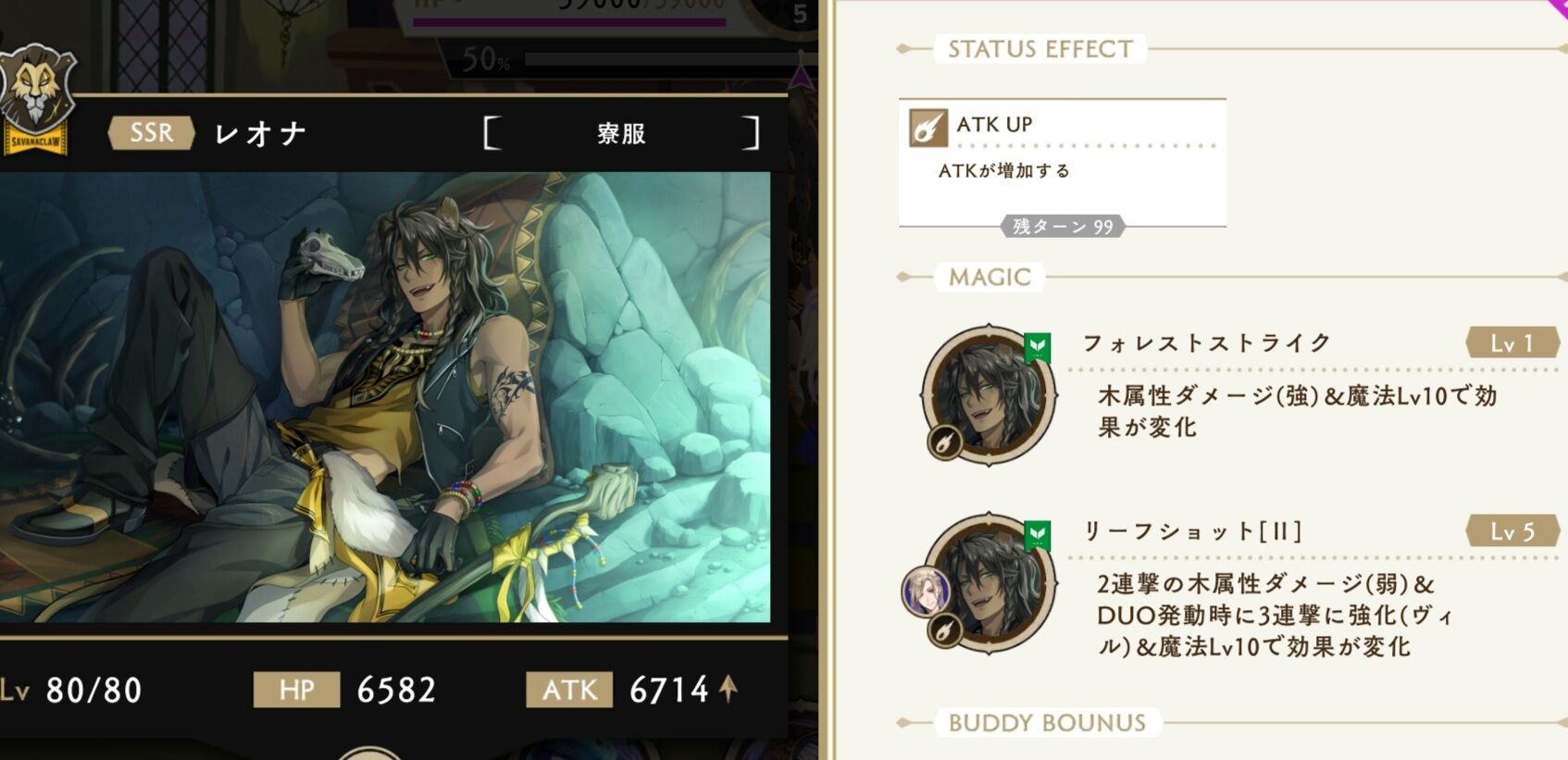Viewport: 1568px width, 760px height.
Task: Select the STATUS EFFECT section header
Action: click(x=1040, y=49)
